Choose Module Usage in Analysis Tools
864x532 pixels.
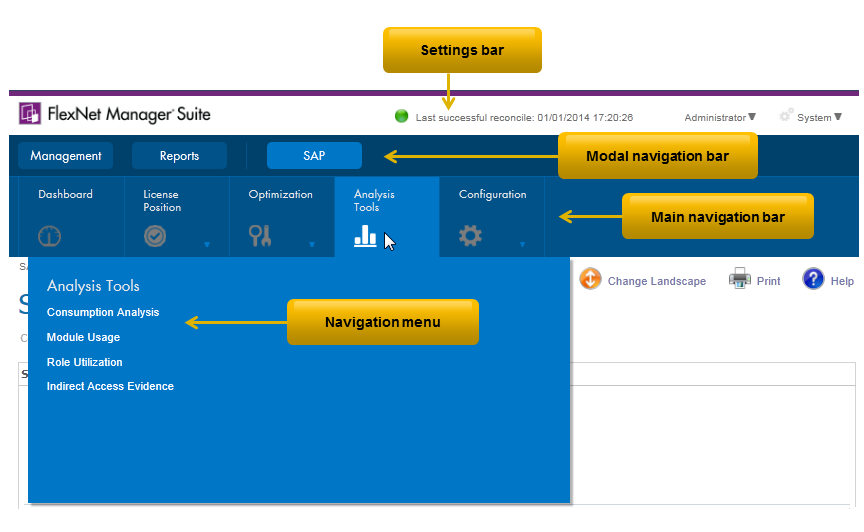tap(83, 337)
